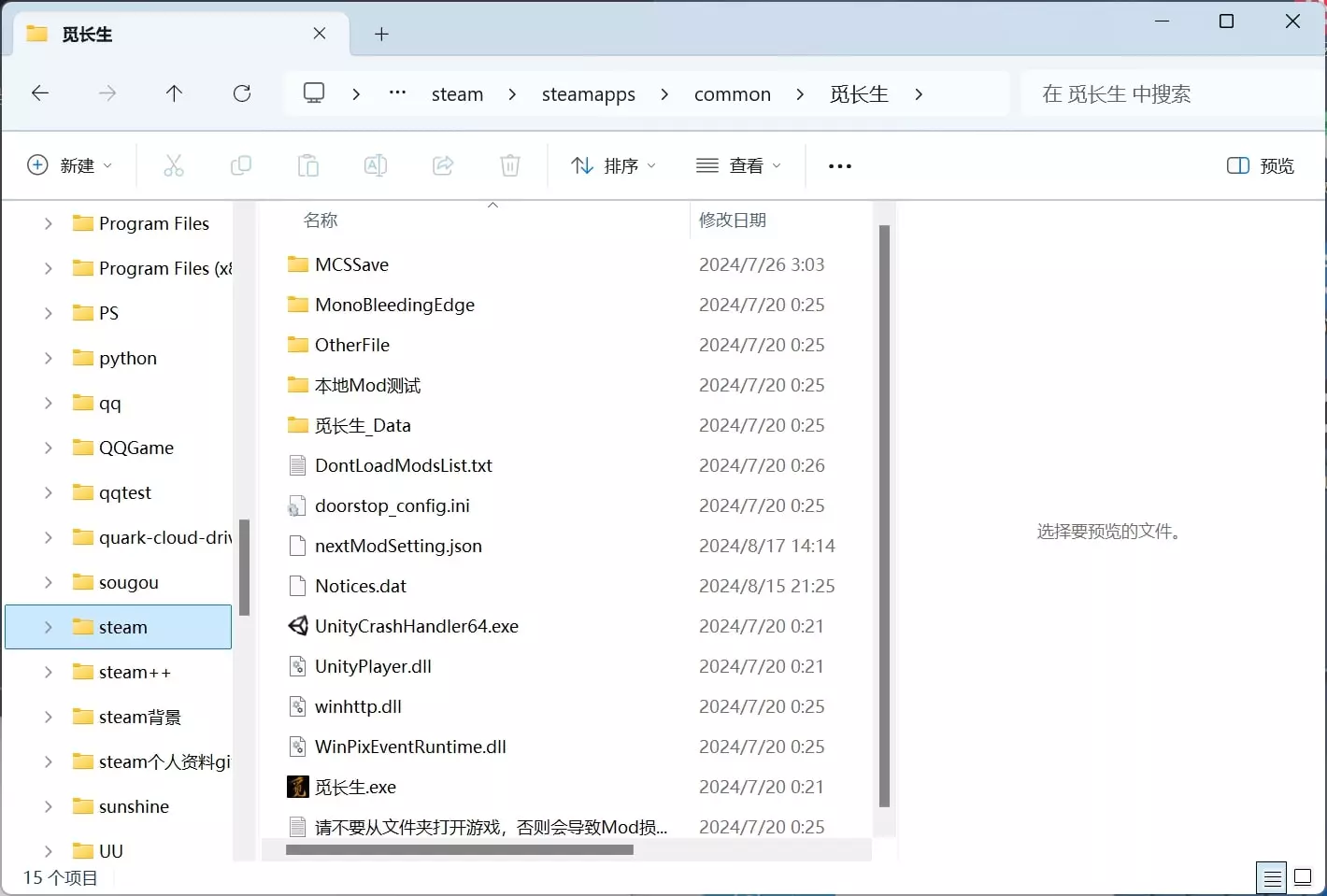This screenshot has width=1327, height=896.
Task: Click the This PC monitor icon
Action: (314, 93)
